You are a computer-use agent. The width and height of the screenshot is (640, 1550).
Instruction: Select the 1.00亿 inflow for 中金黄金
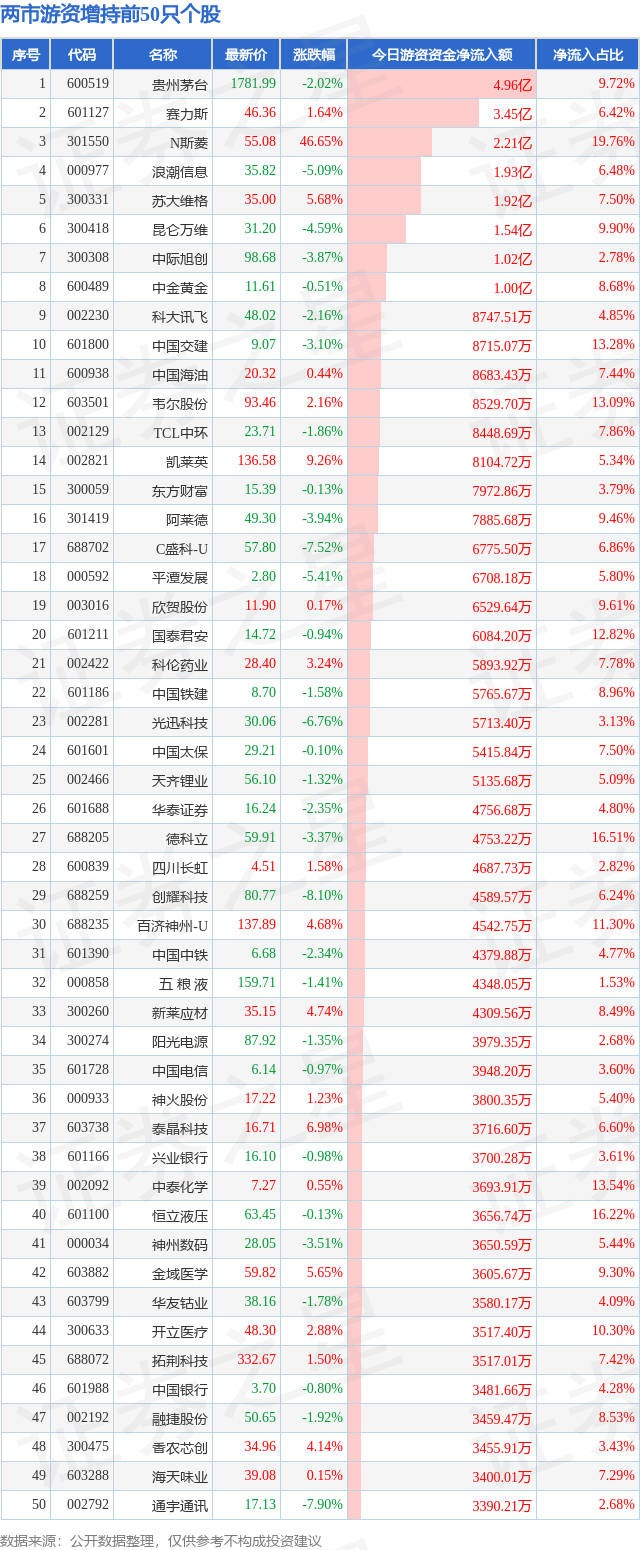[x=513, y=288]
